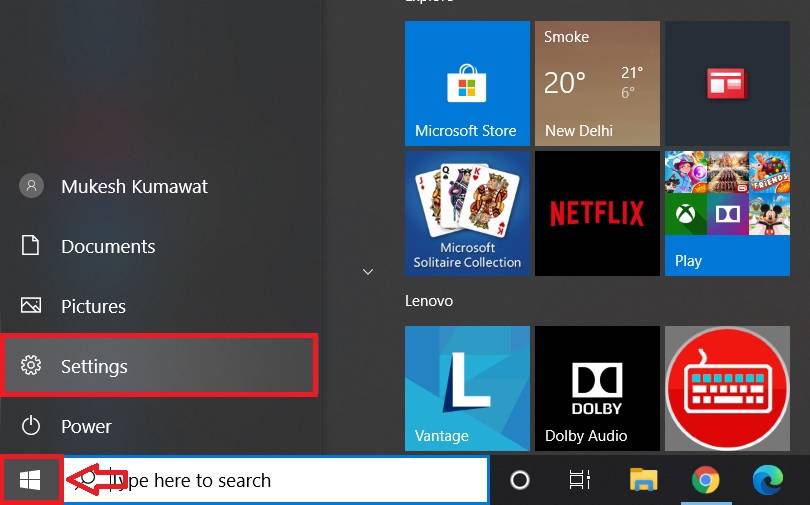
Task: Launch Google Chrome from the taskbar
Action: tap(706, 480)
